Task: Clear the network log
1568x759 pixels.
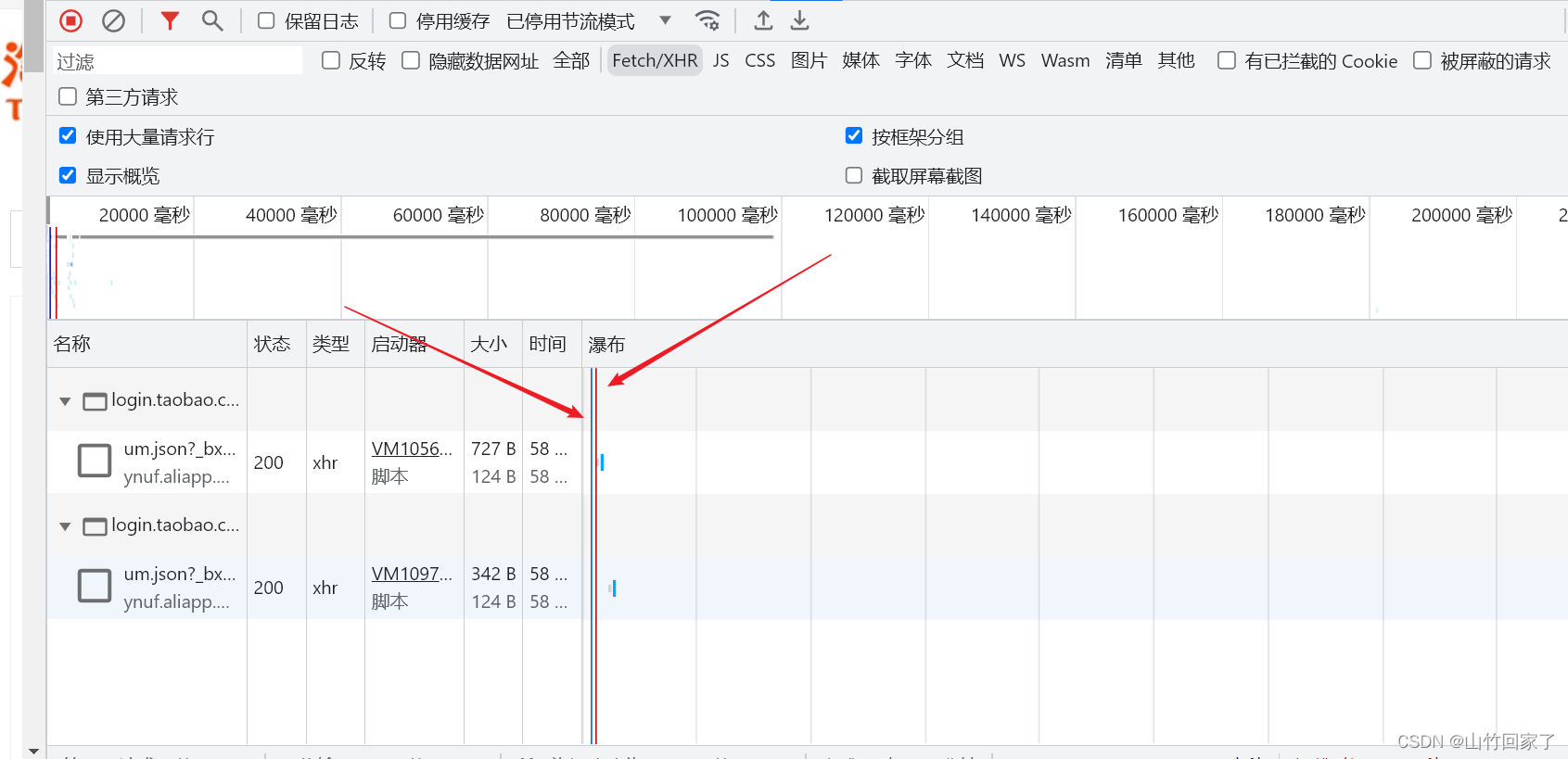Action: click(113, 20)
